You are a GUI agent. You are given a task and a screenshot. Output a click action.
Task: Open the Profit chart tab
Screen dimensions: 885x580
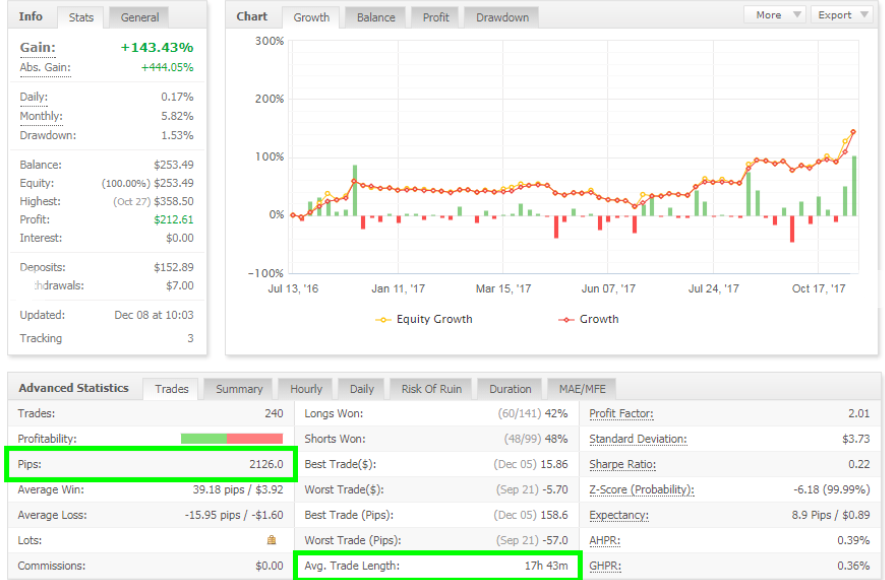[x=435, y=17]
